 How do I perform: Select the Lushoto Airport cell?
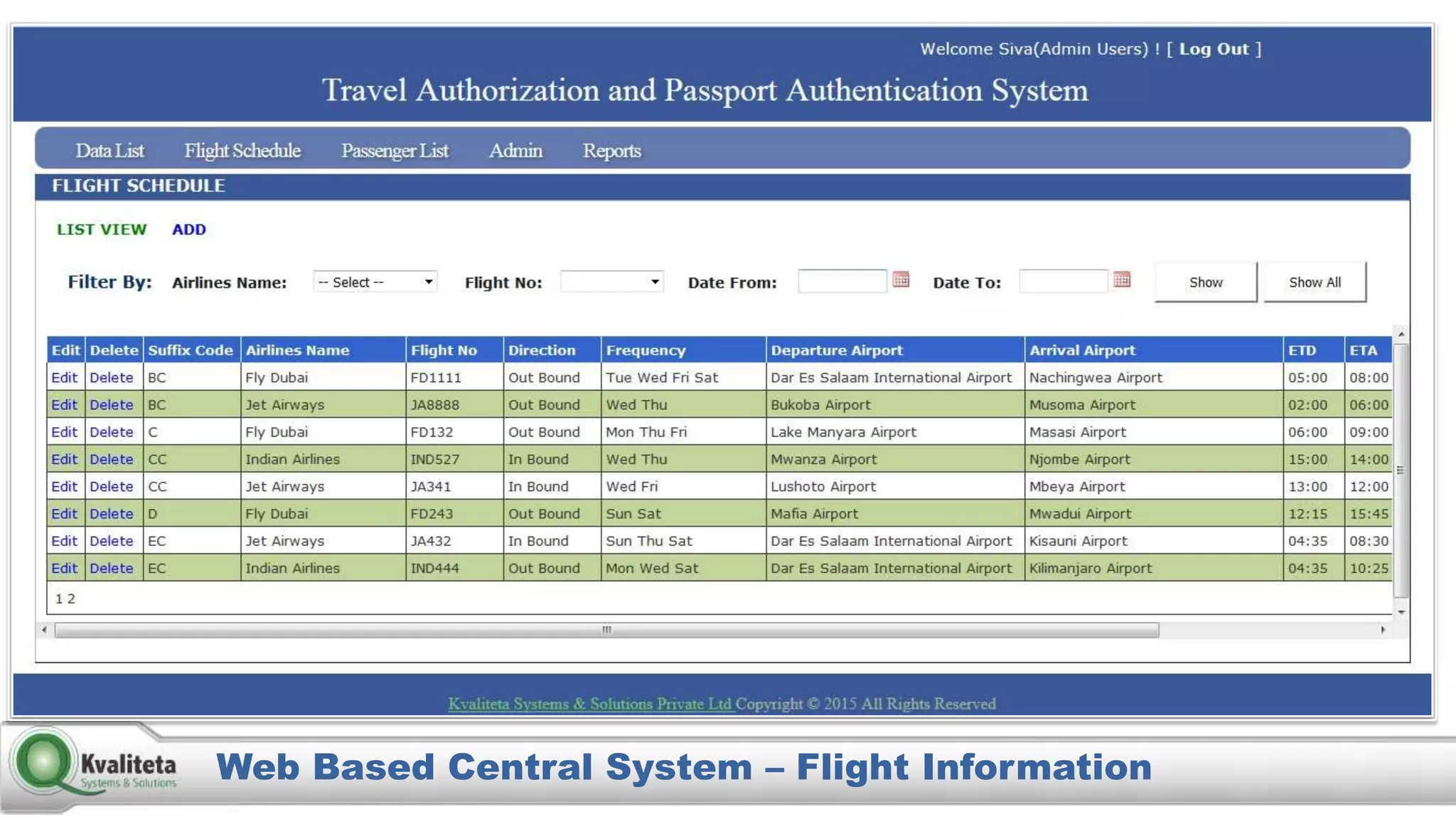(x=895, y=486)
